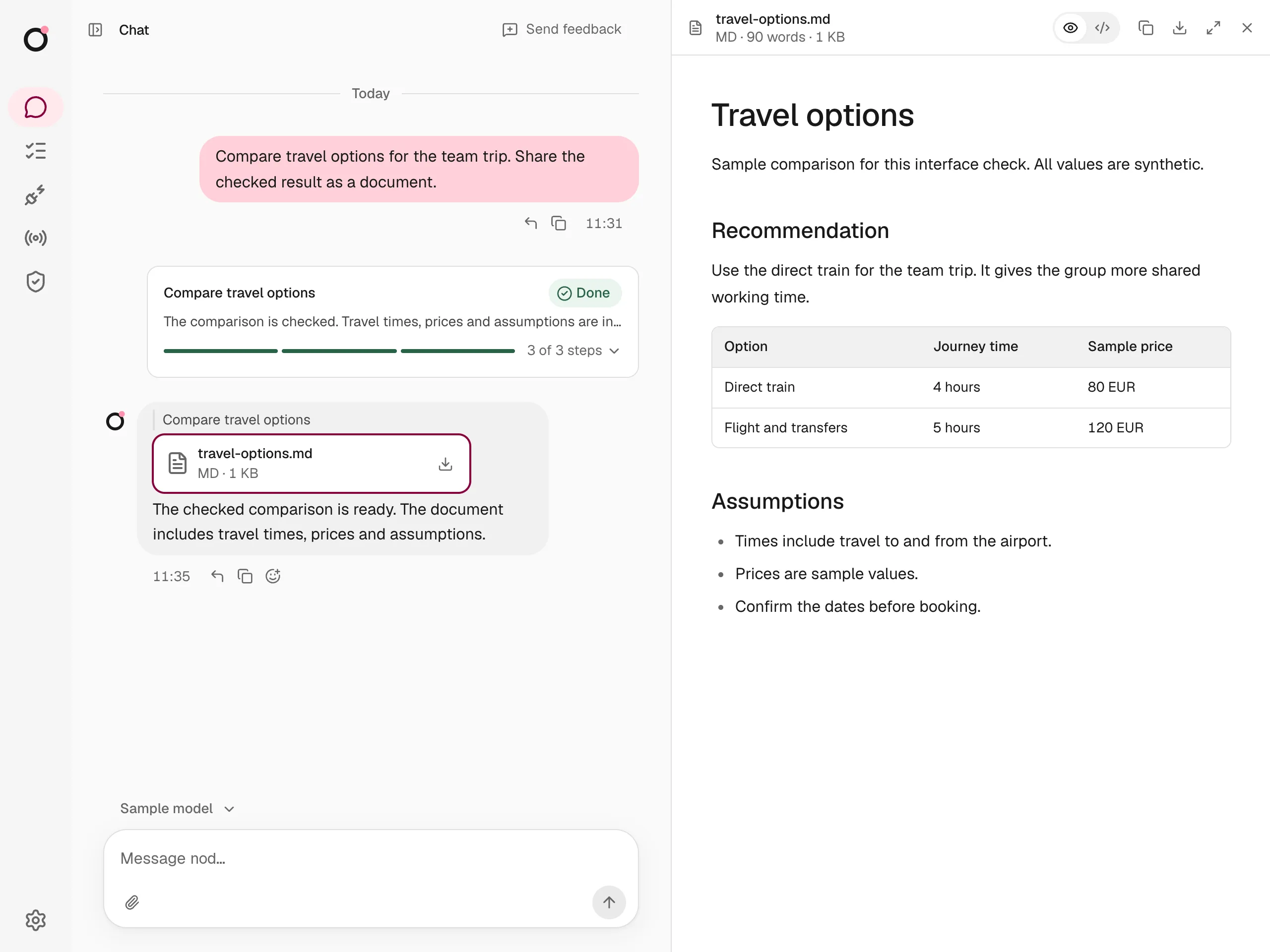Switch to source code view mode

1102,28
